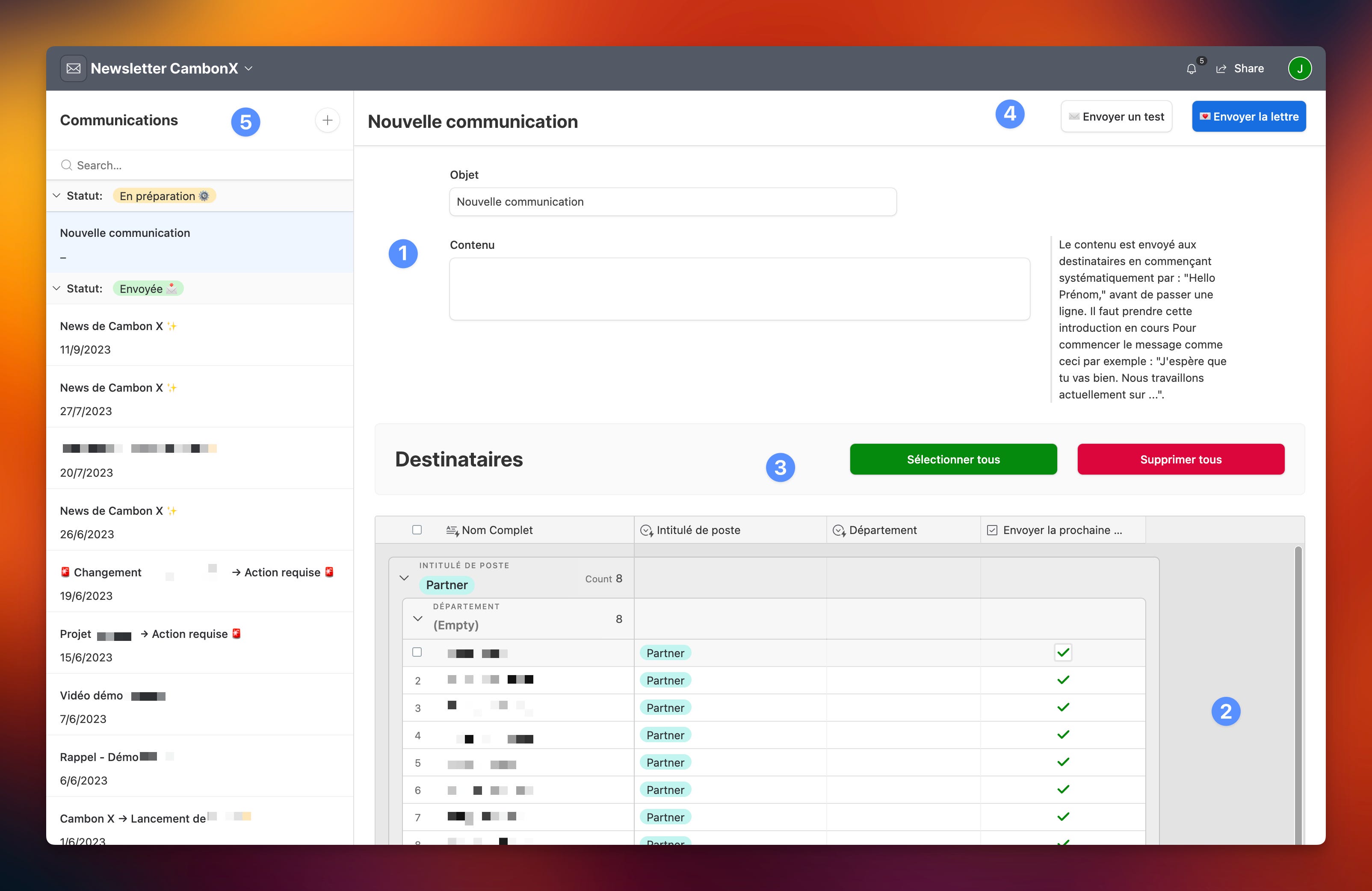Collapse the Partner job title group
Screen dimensions: 1372x891
404,578
